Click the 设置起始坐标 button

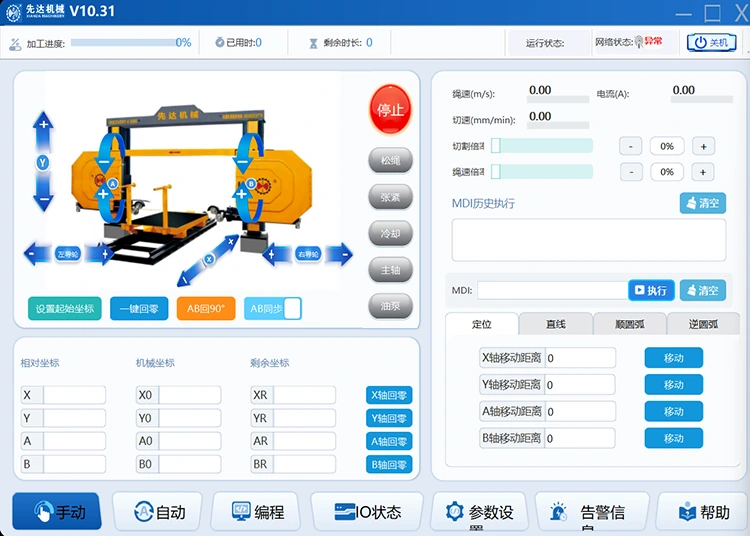point(65,308)
